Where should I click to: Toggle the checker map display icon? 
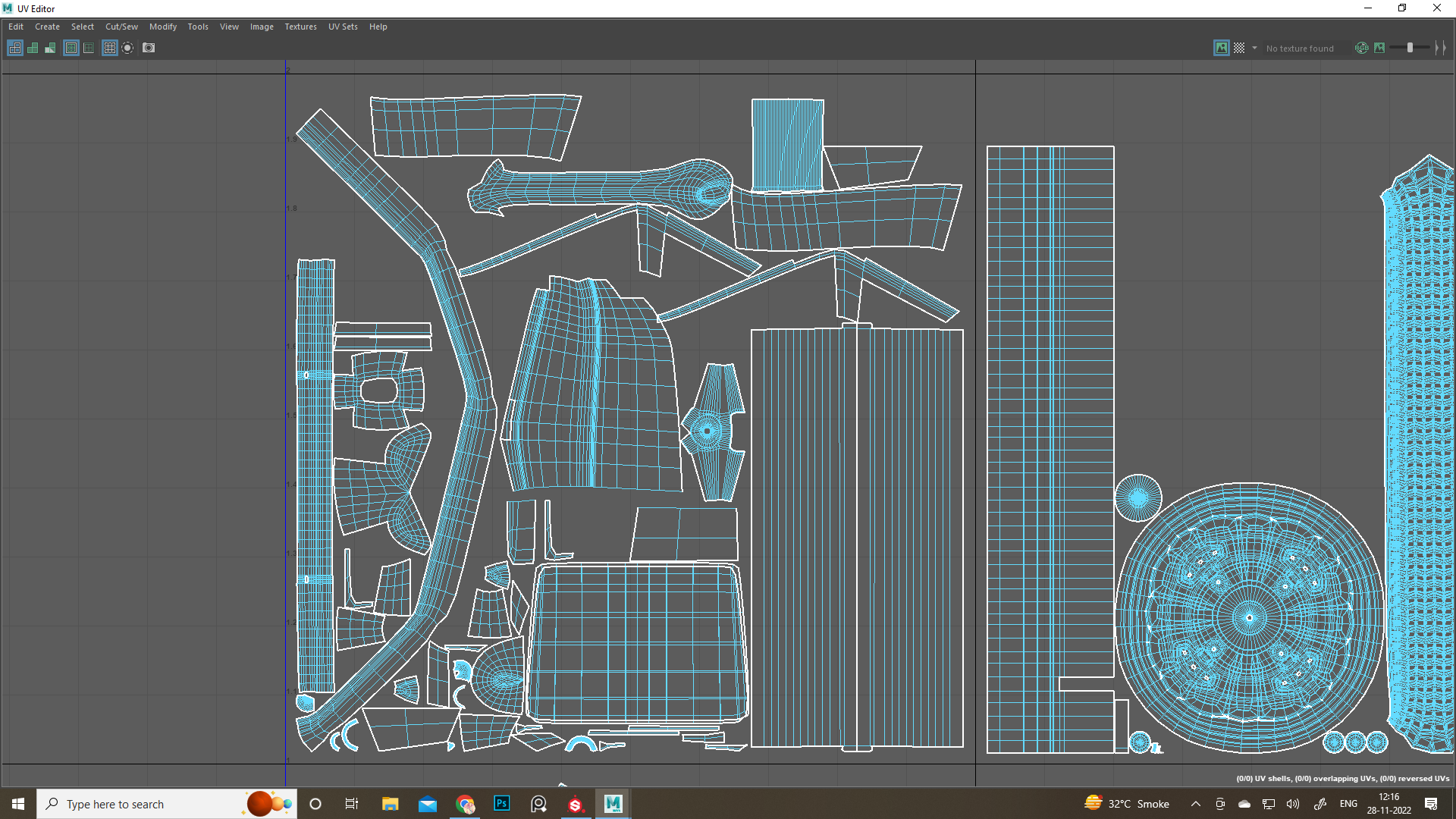1239,48
